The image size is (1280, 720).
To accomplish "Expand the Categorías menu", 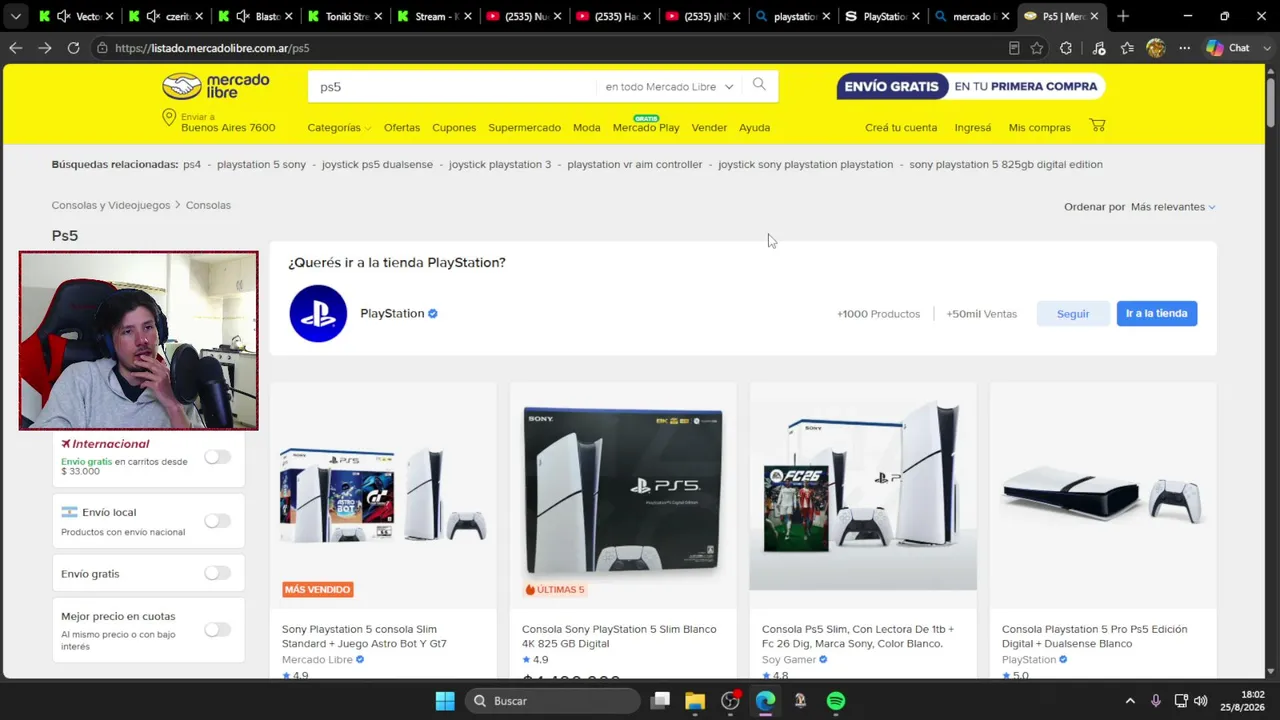I will (x=339, y=128).
